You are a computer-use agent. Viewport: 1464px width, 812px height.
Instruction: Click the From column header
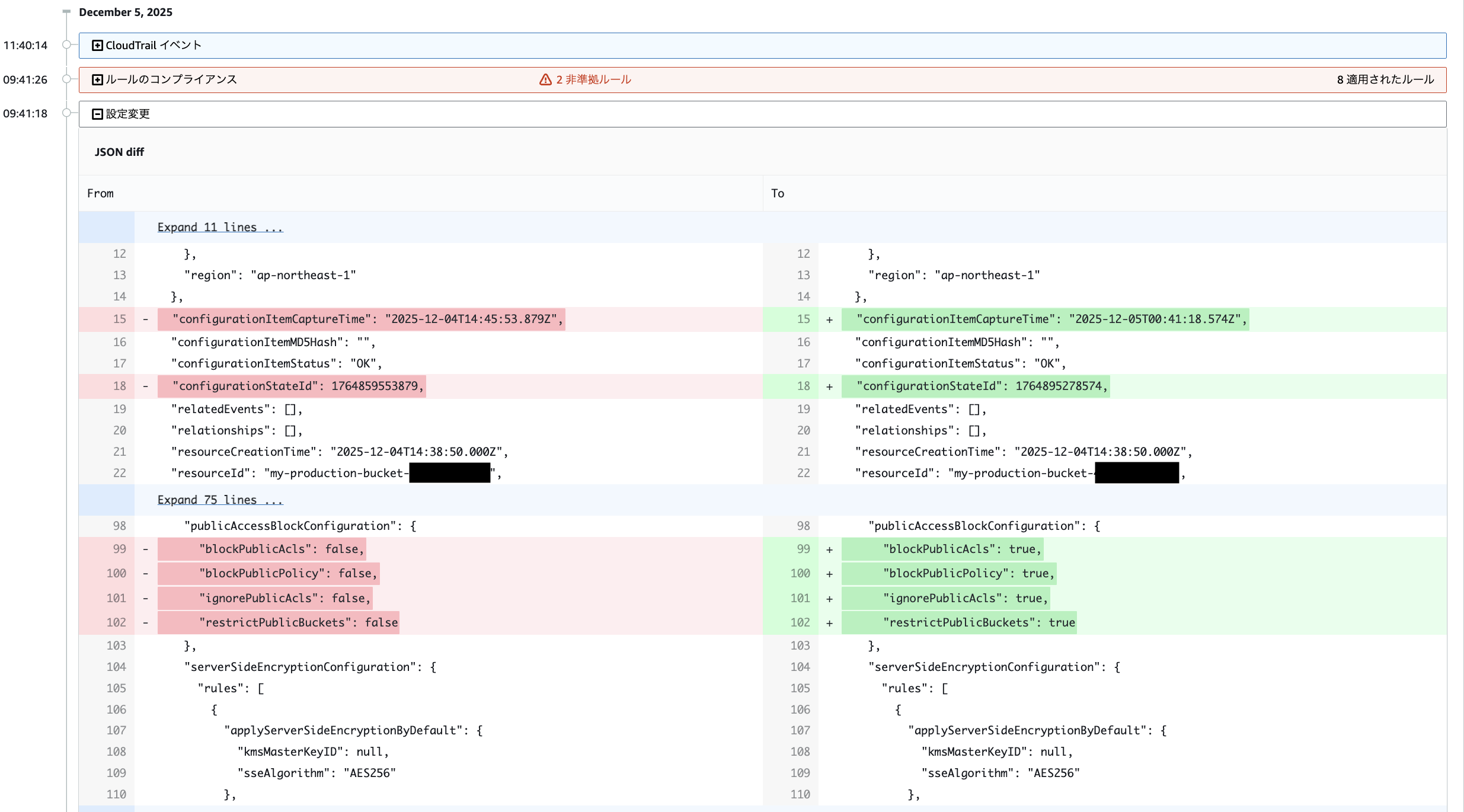click(100, 193)
